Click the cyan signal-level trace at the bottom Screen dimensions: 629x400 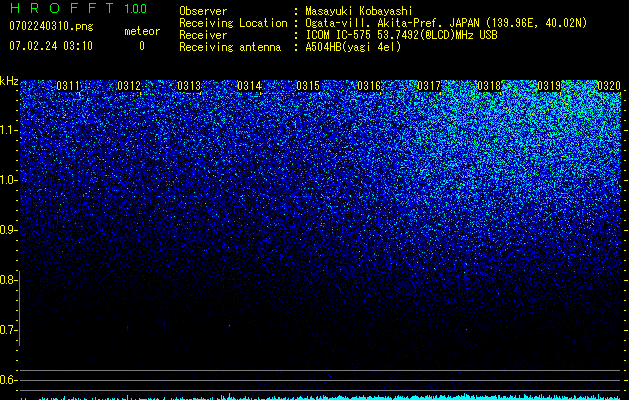(x=321, y=397)
